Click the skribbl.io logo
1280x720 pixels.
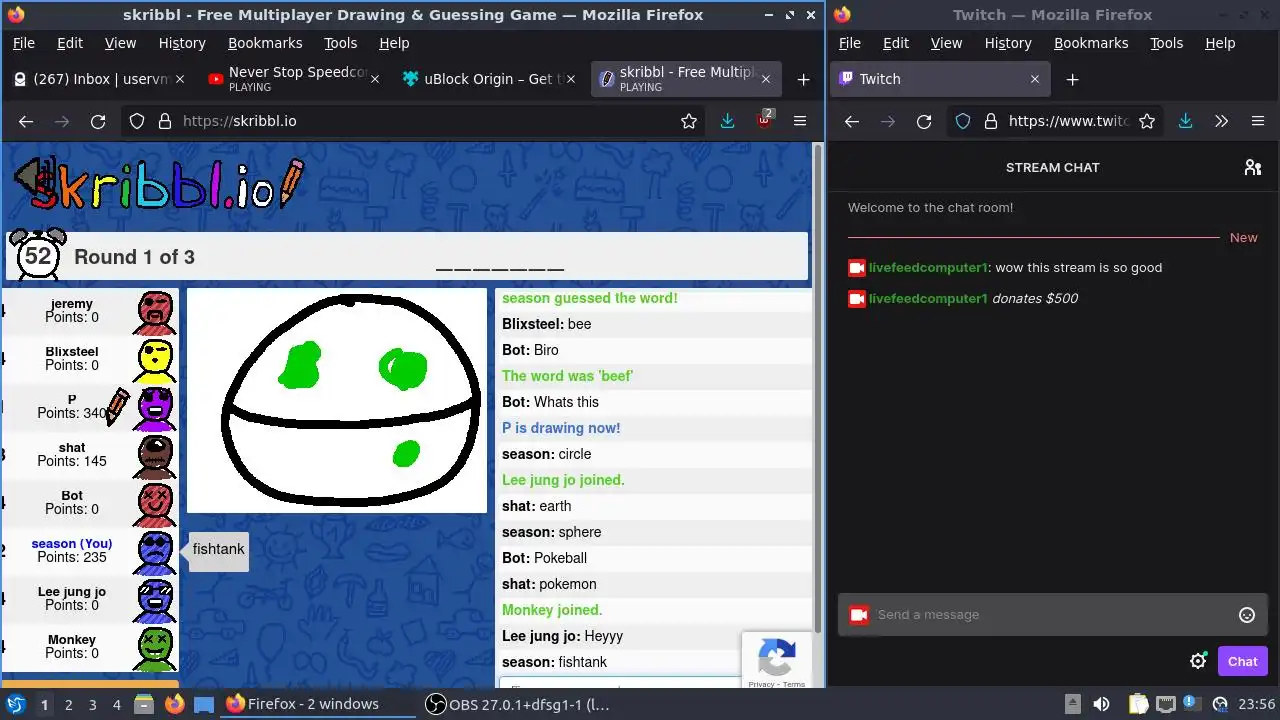[160, 185]
